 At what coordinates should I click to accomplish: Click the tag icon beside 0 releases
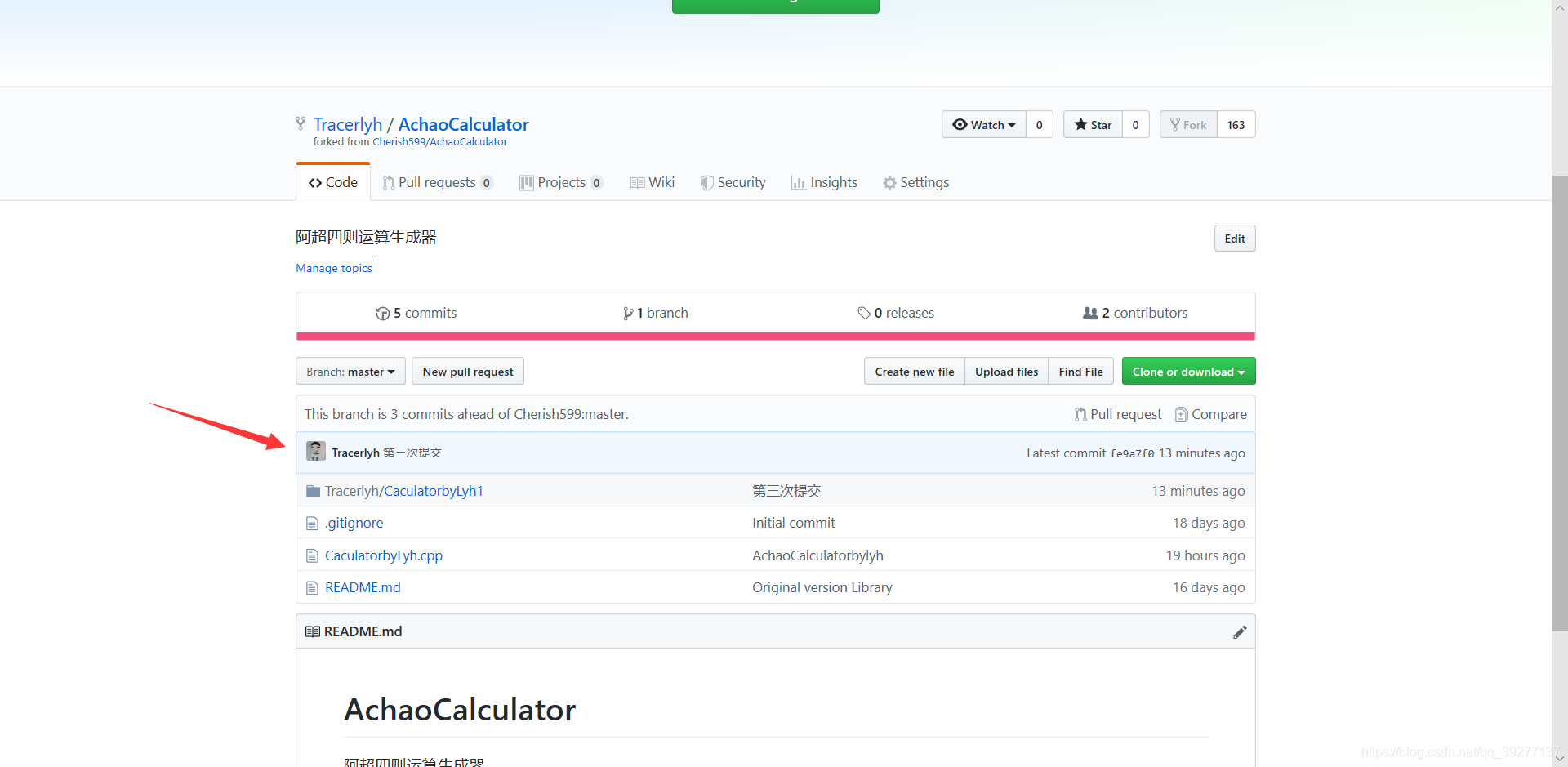pos(864,313)
